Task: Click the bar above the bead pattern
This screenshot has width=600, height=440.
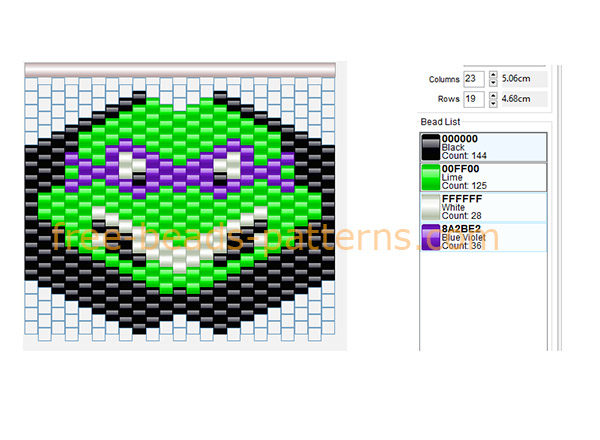Action: (x=180, y=70)
